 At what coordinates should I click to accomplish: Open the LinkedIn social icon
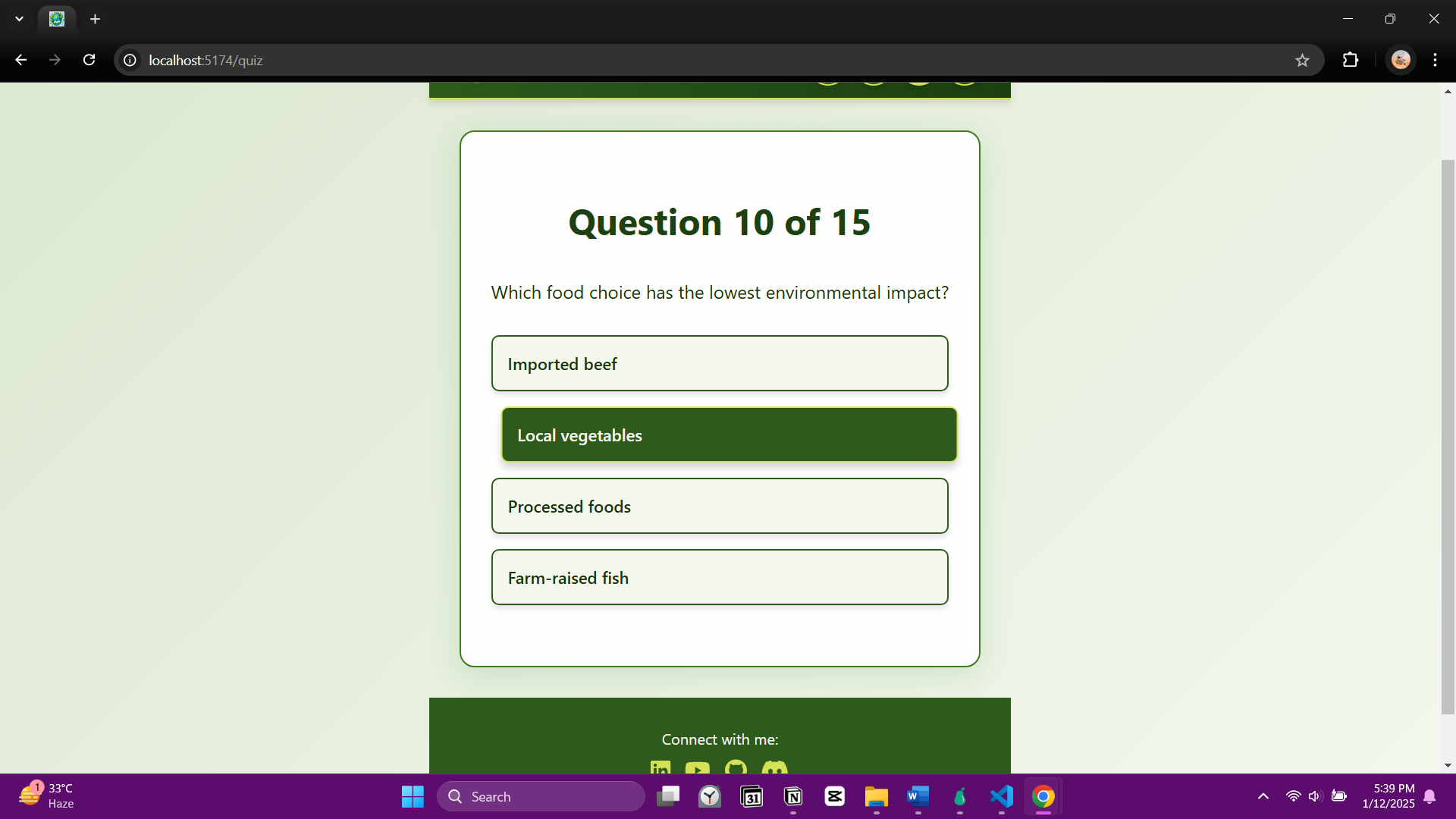pos(660,767)
